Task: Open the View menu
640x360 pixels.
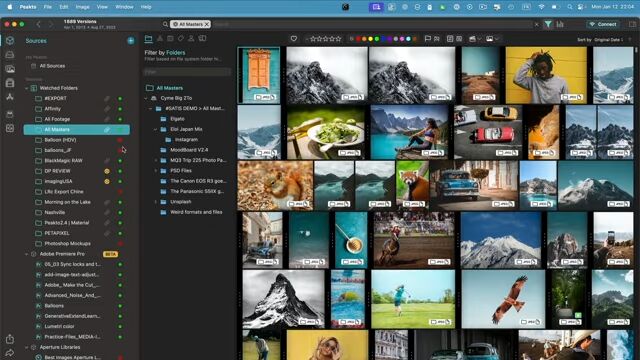Action: pos(102,7)
